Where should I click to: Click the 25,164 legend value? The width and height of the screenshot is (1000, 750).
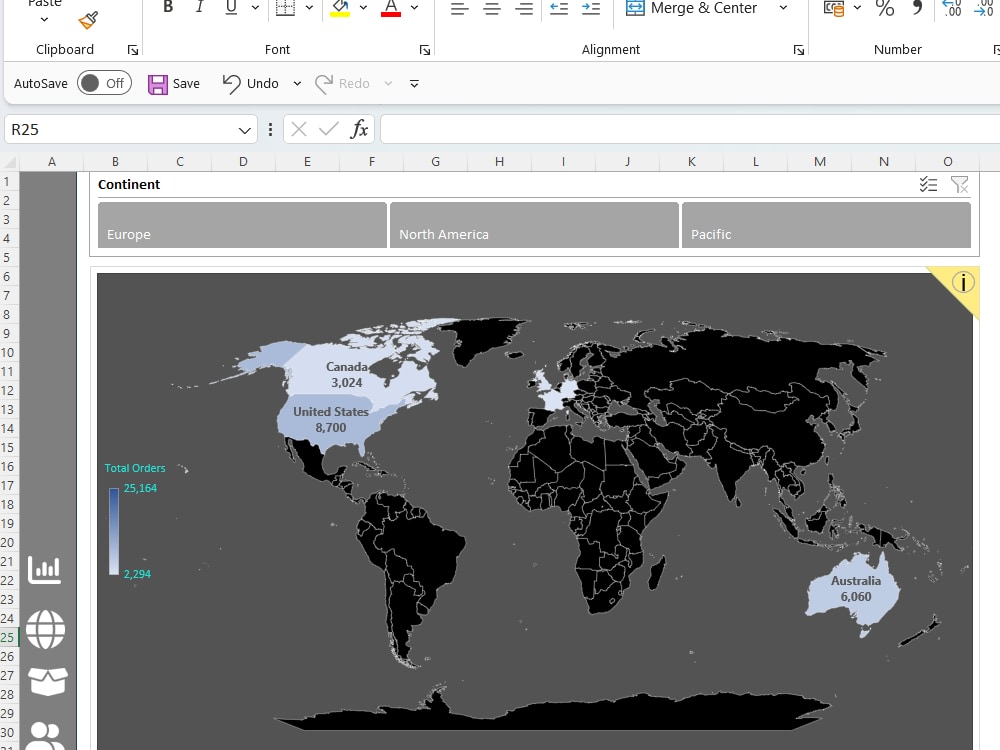140,488
